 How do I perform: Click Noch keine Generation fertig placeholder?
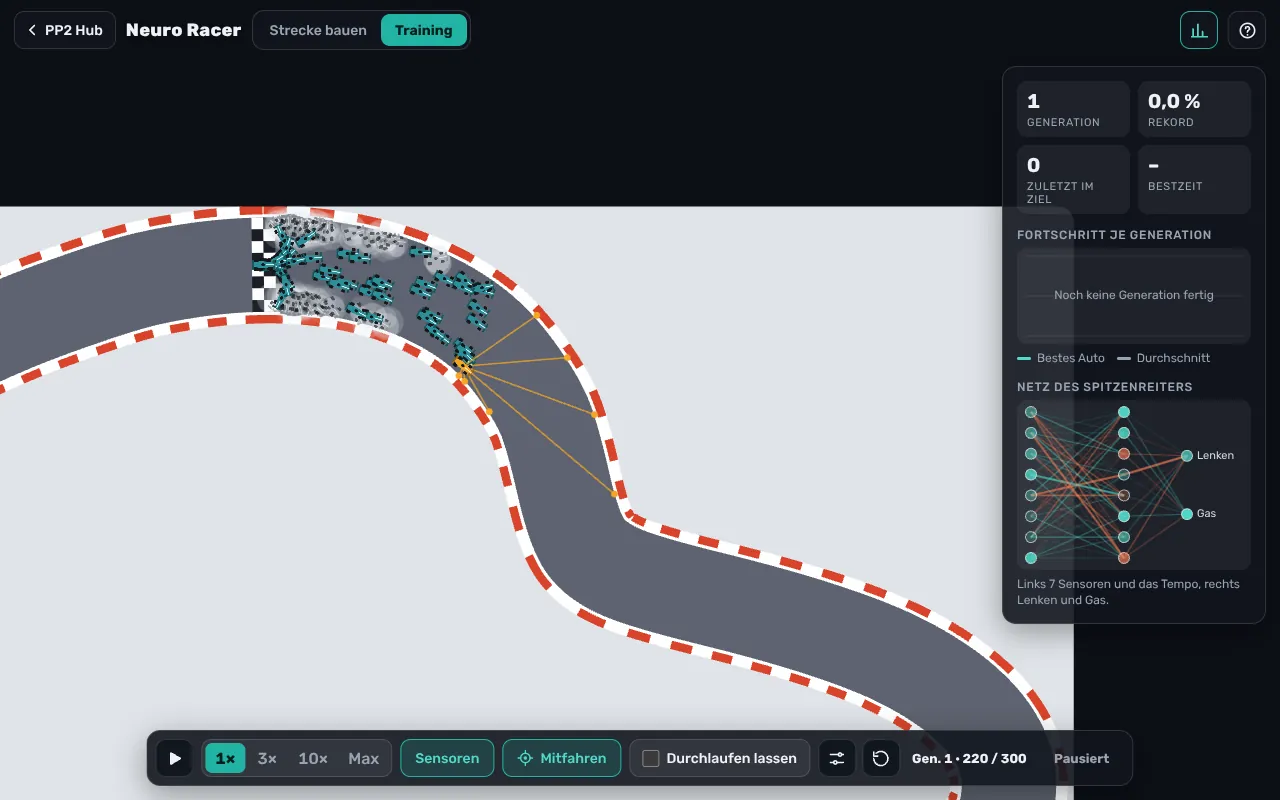tap(1133, 295)
